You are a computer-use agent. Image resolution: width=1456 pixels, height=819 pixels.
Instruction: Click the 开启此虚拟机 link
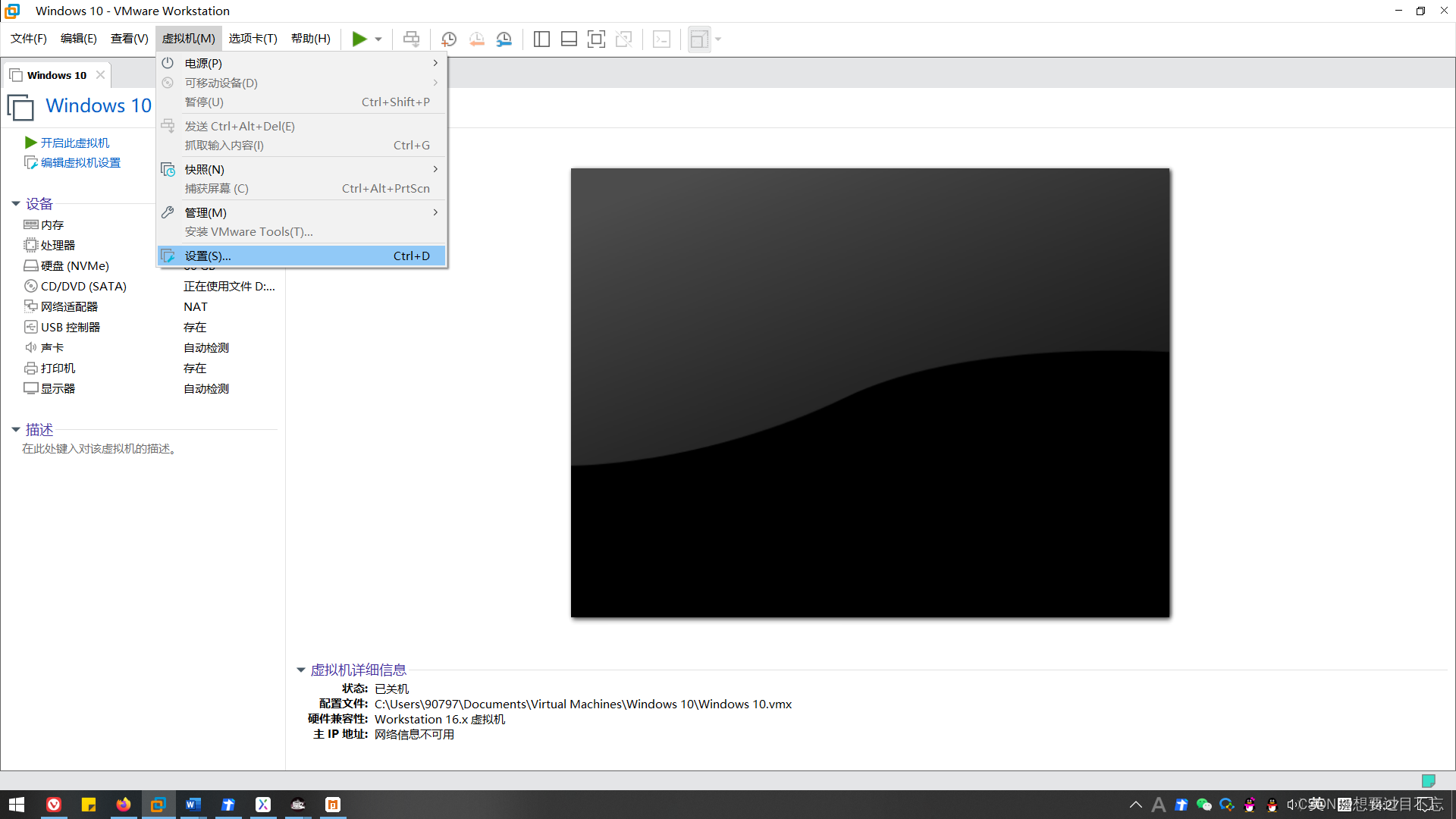pyautogui.click(x=74, y=143)
